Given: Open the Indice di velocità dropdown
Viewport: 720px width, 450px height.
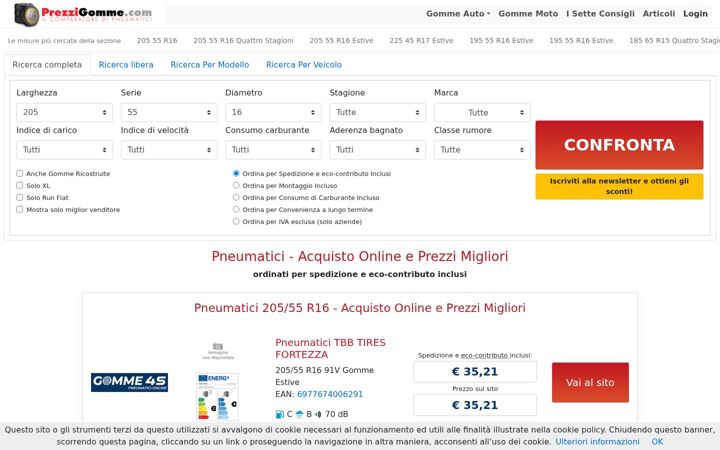Looking at the screenshot, I should 169,150.
